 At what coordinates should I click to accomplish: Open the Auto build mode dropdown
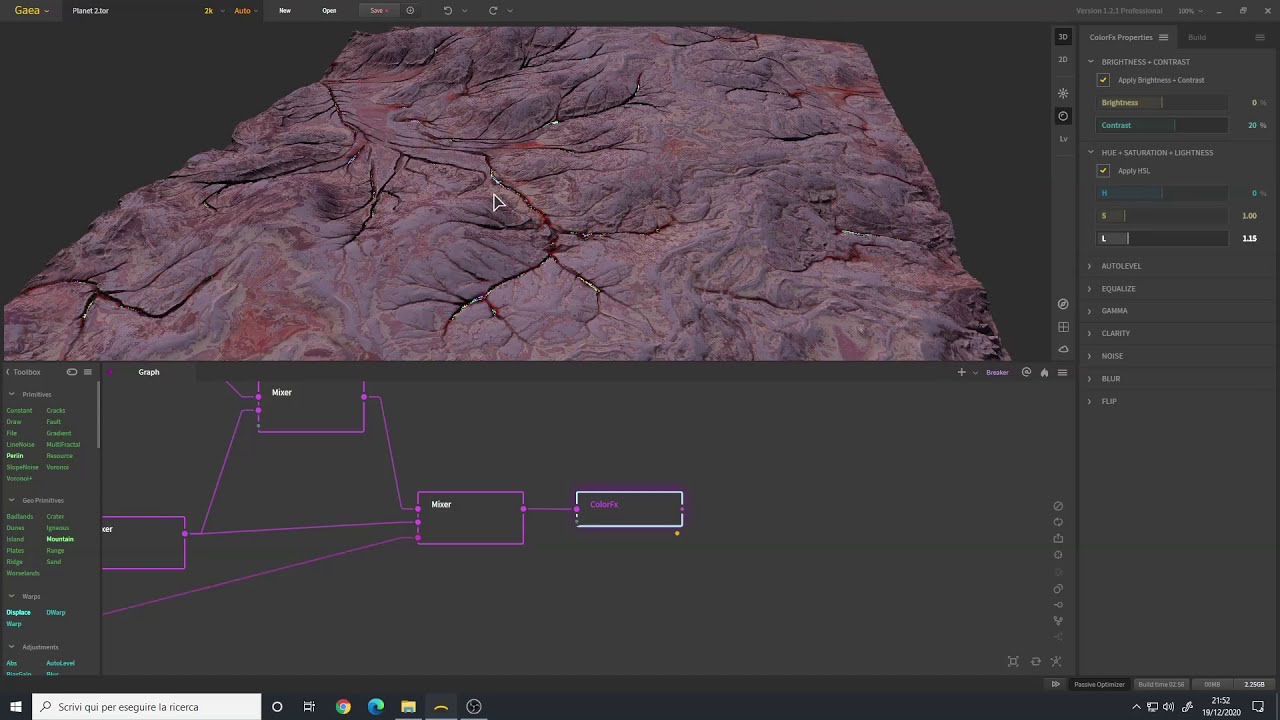click(245, 10)
